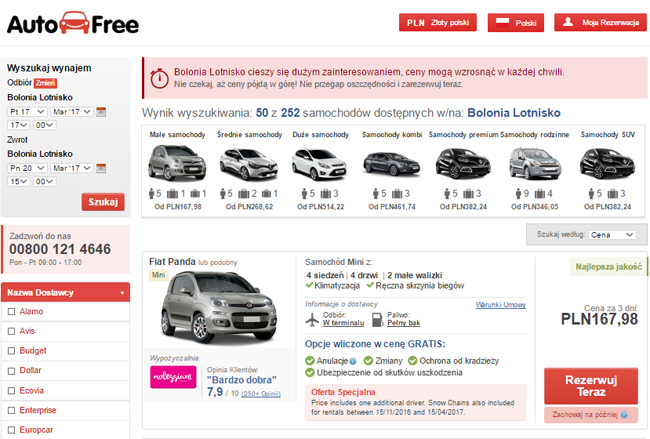Click the Oferta Specjalna heading

tap(343, 392)
